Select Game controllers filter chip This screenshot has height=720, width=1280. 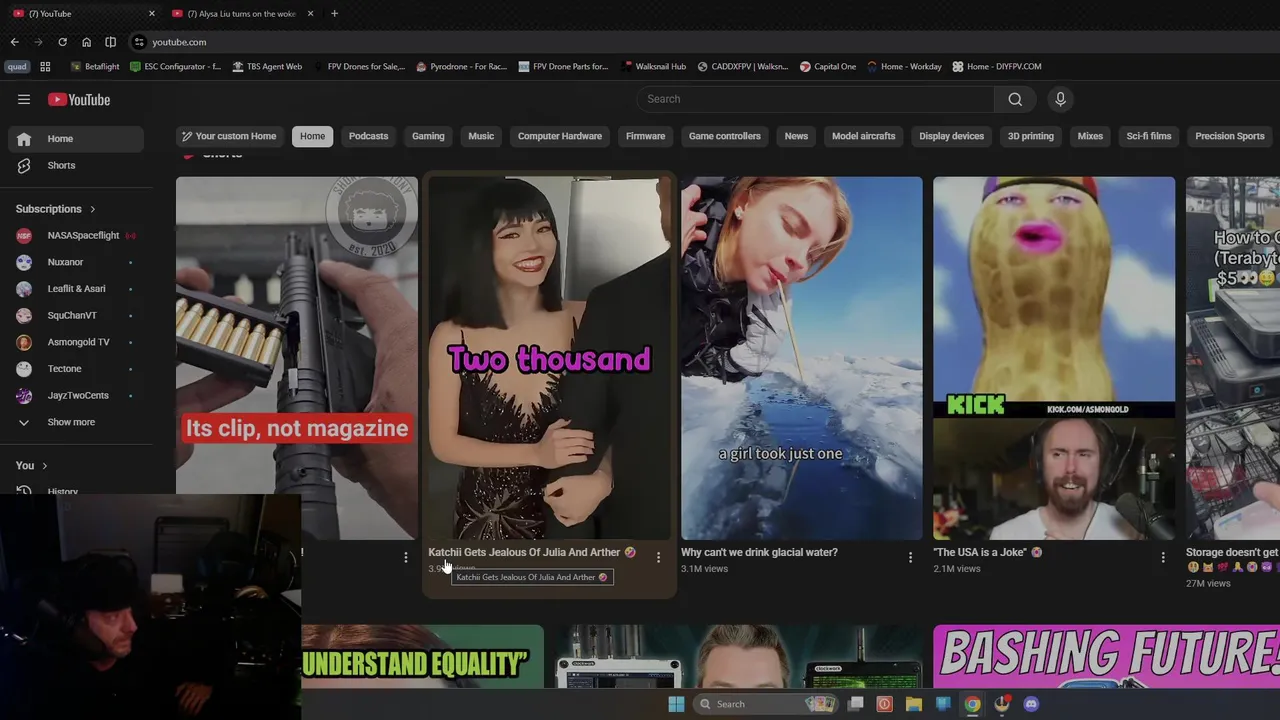click(725, 136)
